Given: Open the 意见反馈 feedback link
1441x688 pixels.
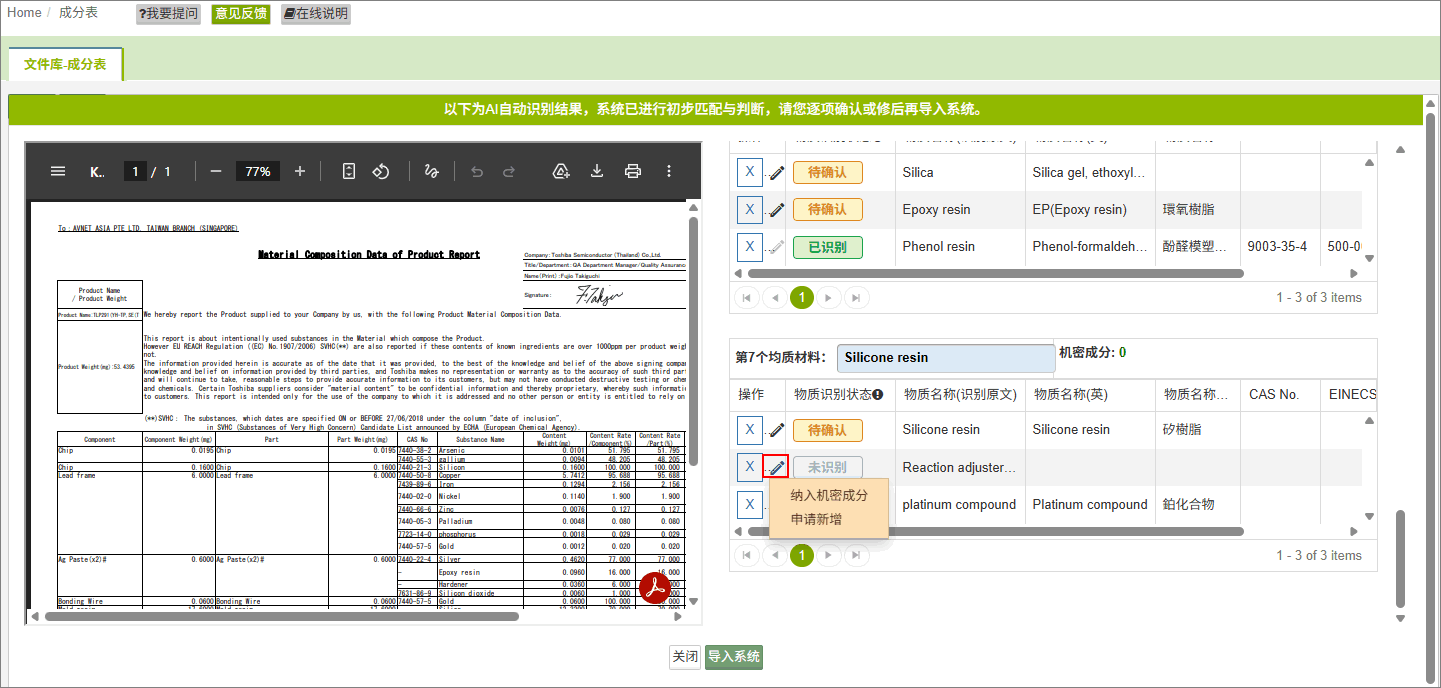Looking at the screenshot, I should point(241,14).
